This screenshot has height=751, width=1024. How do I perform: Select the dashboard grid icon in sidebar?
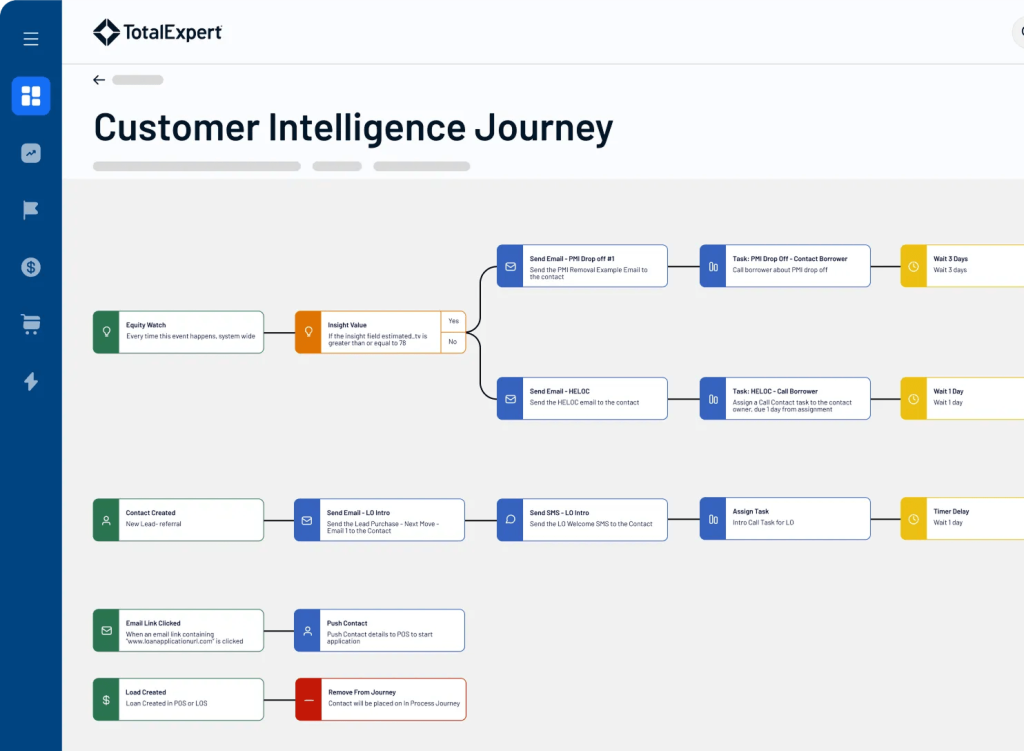31,96
